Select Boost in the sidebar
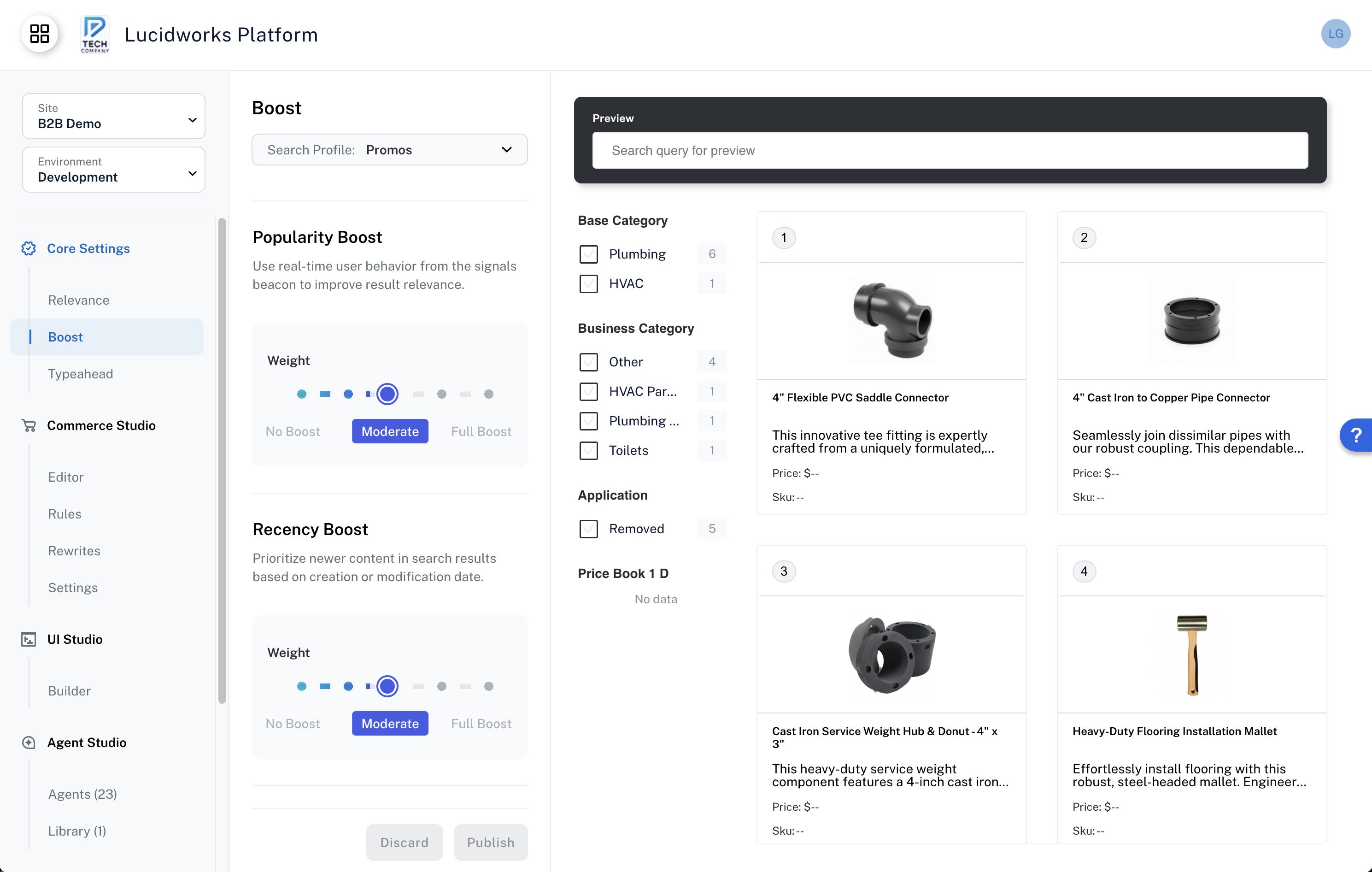The width and height of the screenshot is (1372, 872). 107,337
